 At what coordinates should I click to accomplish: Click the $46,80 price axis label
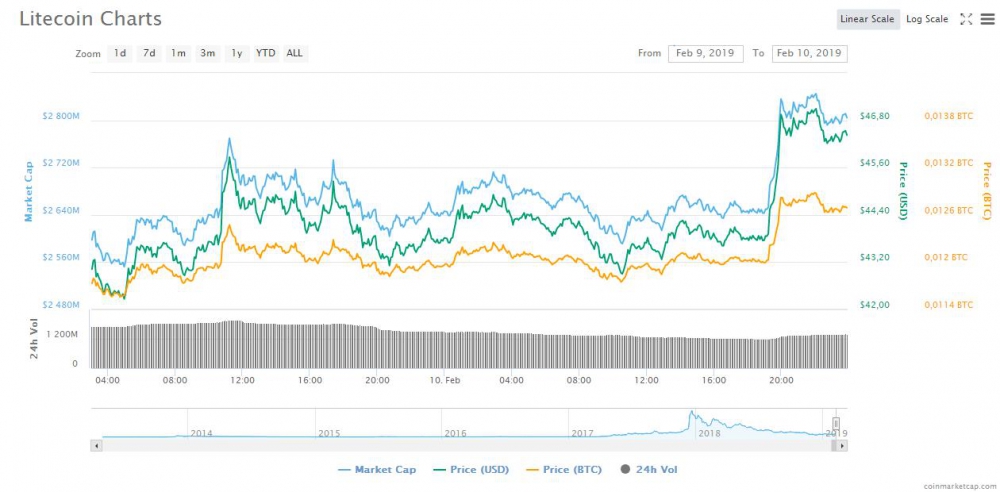click(874, 116)
